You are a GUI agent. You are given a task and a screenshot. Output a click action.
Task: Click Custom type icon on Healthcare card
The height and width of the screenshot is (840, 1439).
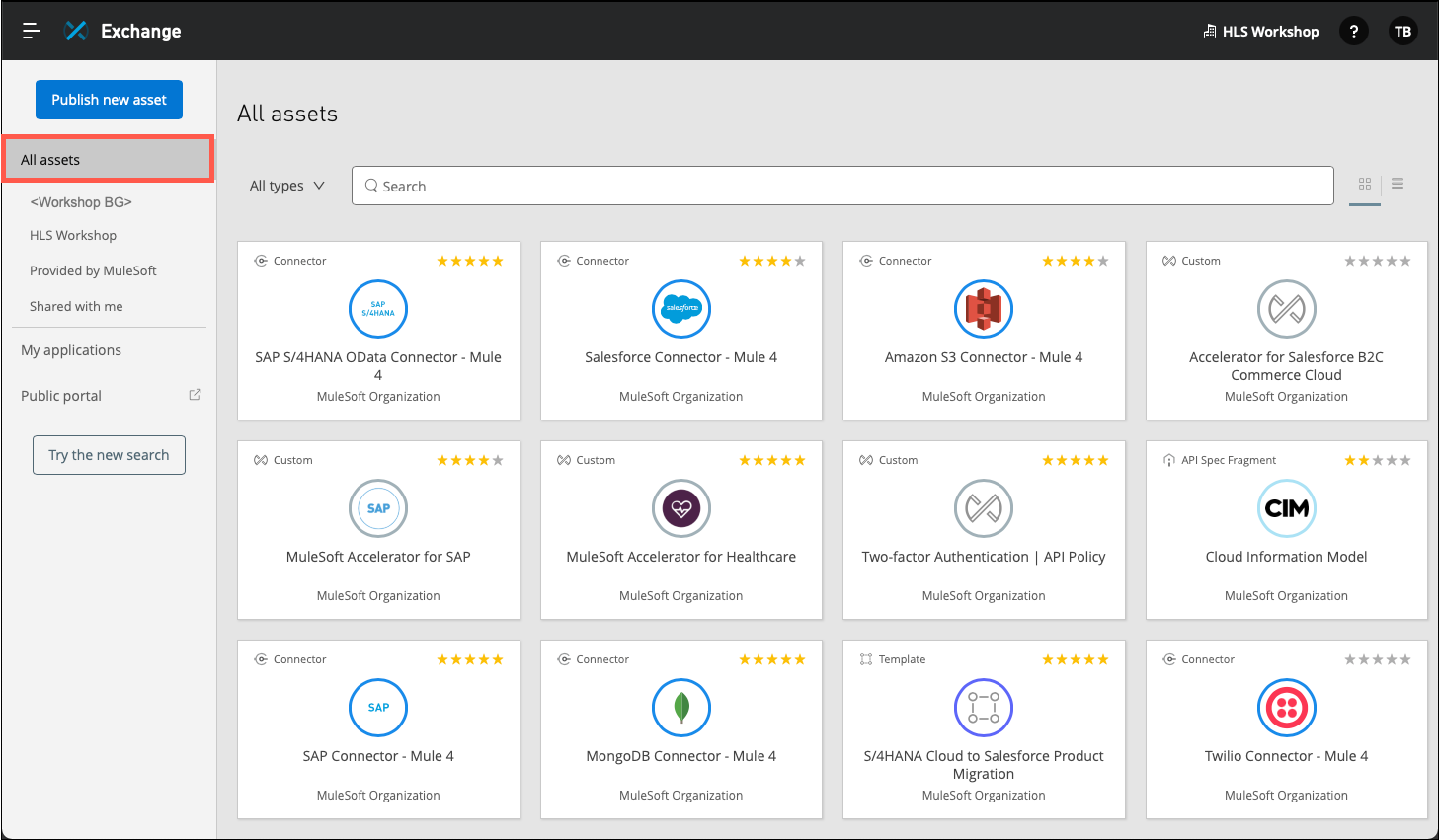click(564, 460)
